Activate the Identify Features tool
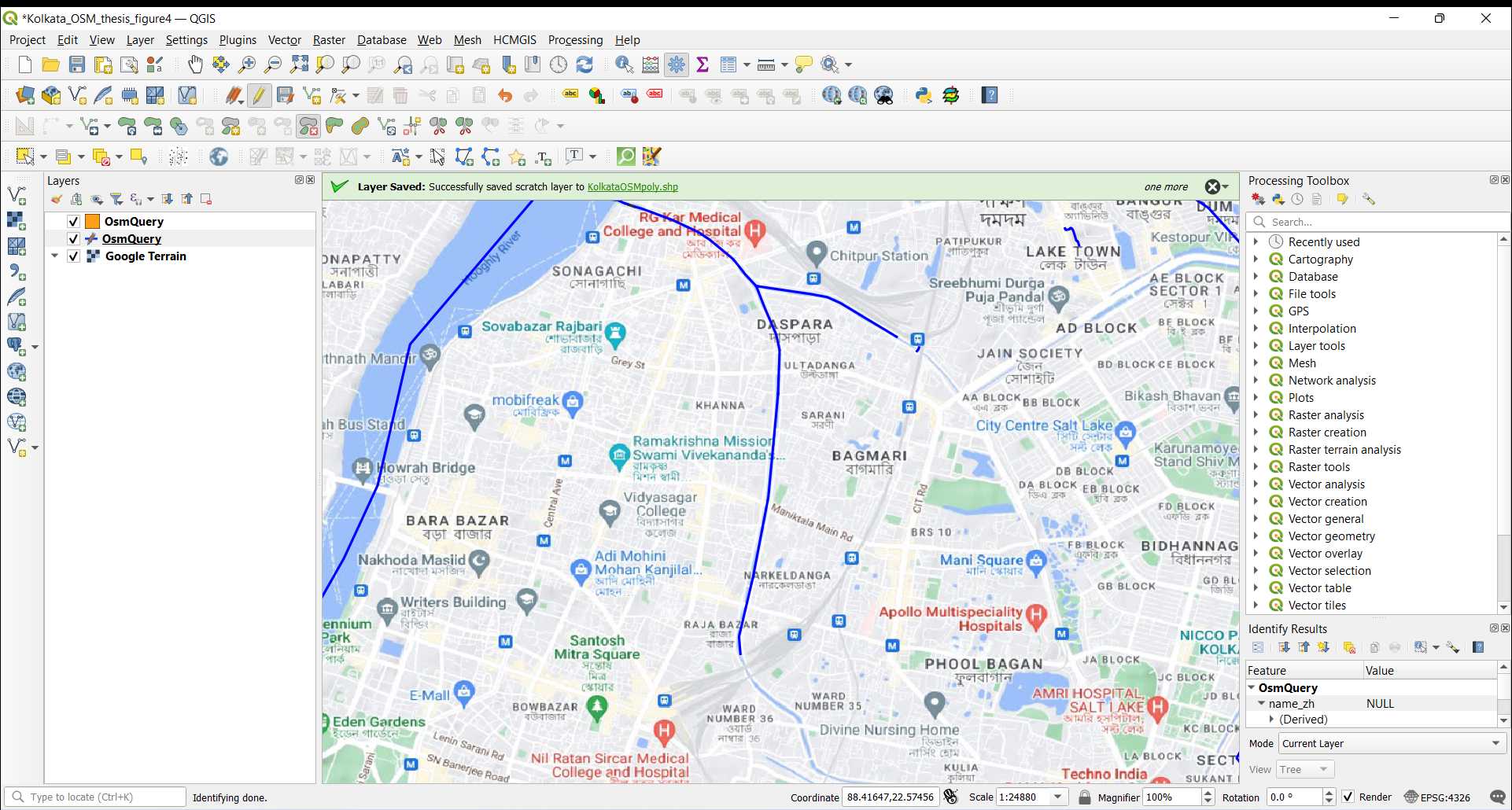This screenshot has width=1512, height=810. point(625,64)
